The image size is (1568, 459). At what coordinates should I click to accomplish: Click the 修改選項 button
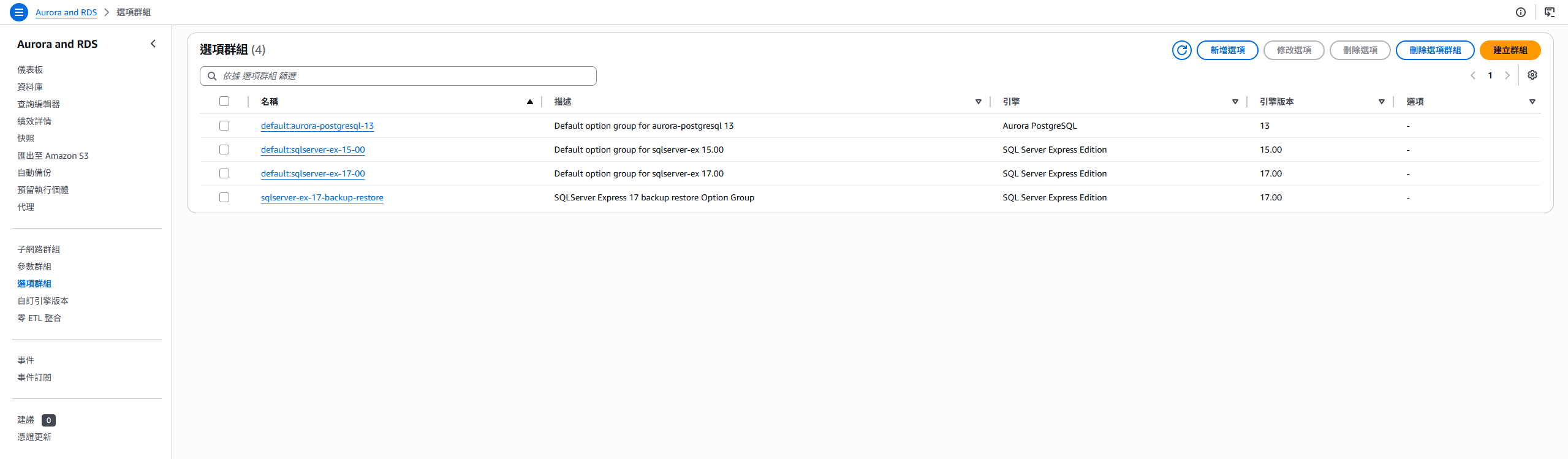pyautogui.click(x=1293, y=50)
